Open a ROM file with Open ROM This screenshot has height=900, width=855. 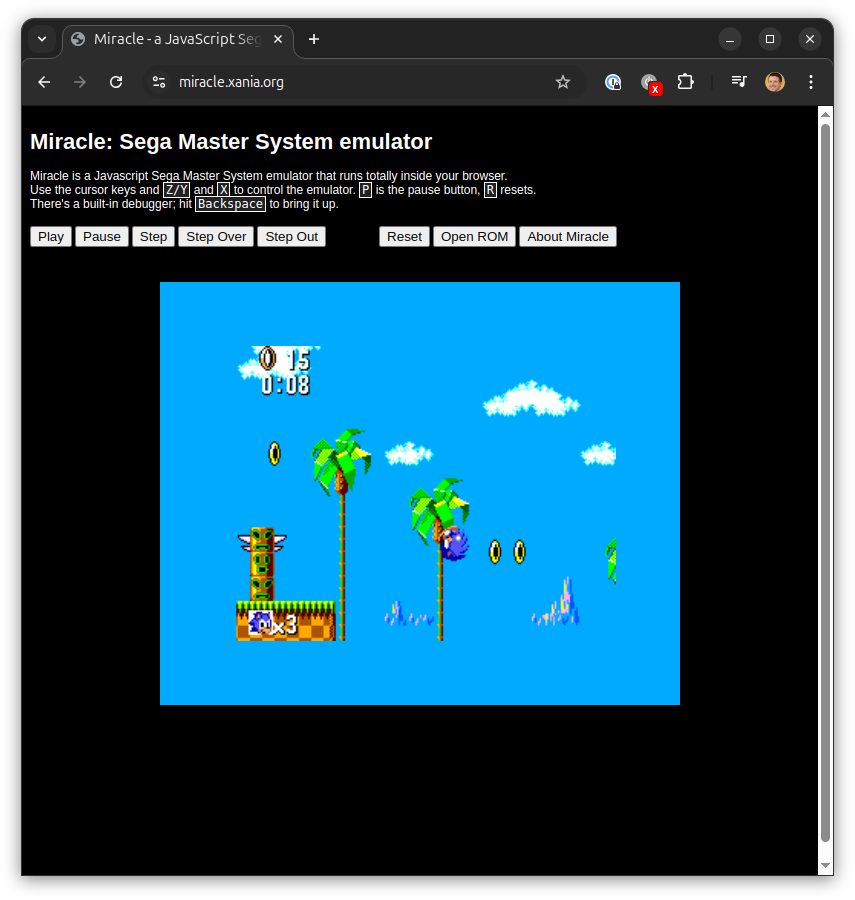[x=474, y=236]
